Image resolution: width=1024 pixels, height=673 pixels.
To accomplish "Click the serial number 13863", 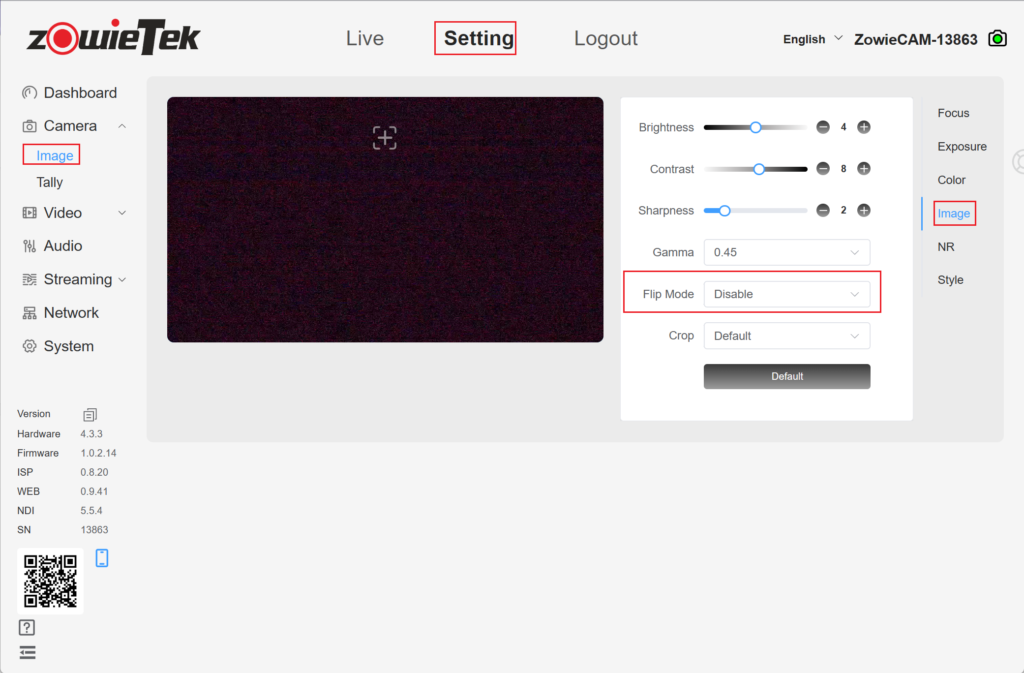I will [x=94, y=529].
